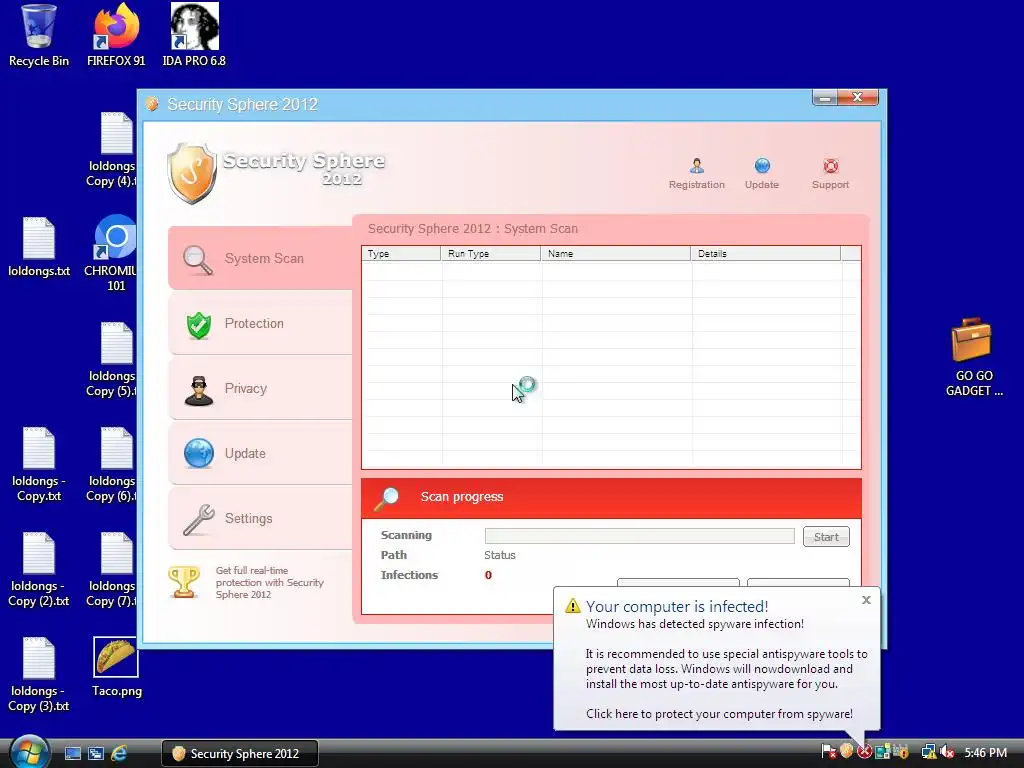Select loldongs - Copy (6) desktop file
This screenshot has height=768, width=1024.
112,465
